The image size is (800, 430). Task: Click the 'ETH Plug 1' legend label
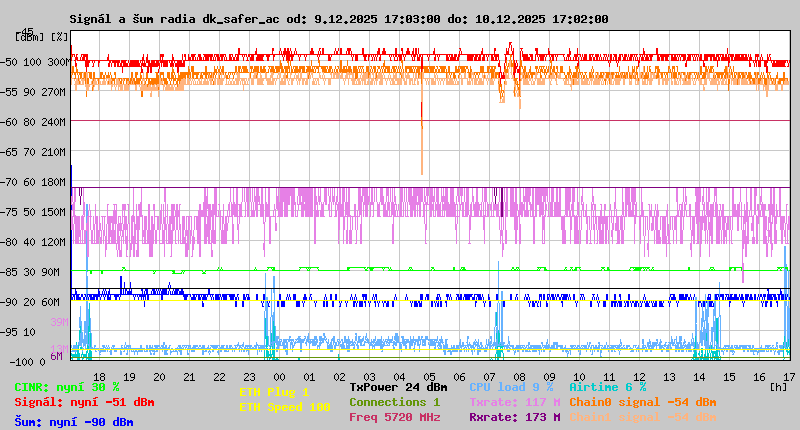click(x=274, y=392)
